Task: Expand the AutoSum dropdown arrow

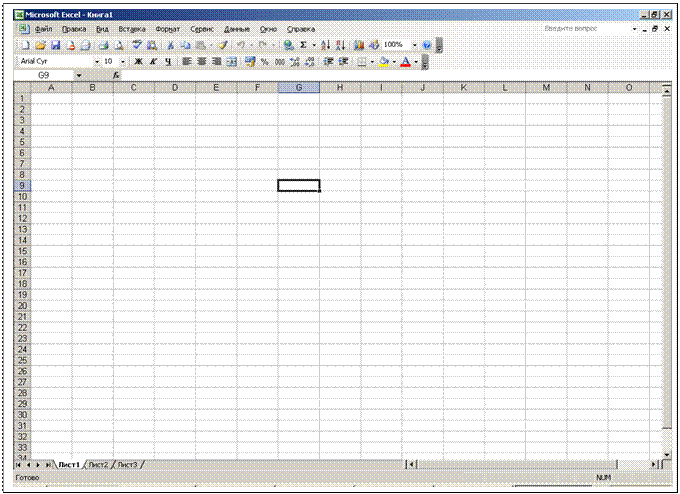Action: (314, 45)
